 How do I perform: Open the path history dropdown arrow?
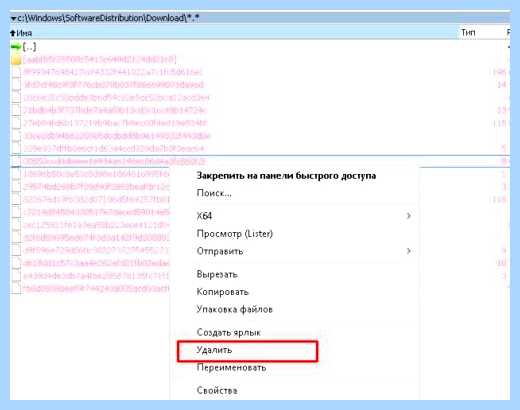point(13,18)
